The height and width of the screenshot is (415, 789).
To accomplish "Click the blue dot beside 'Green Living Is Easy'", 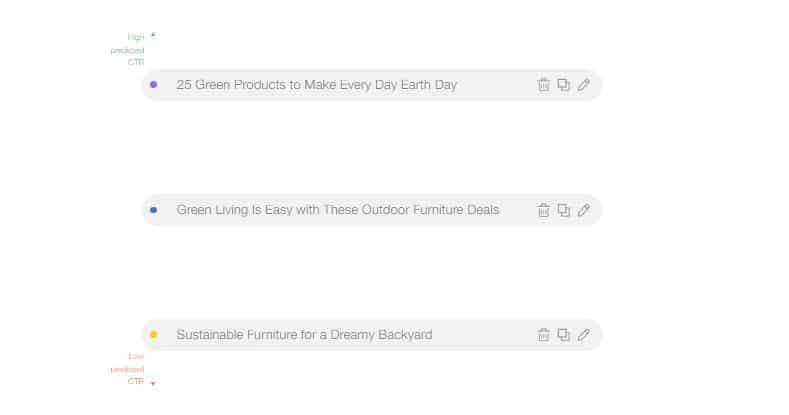I will coord(153,210).
